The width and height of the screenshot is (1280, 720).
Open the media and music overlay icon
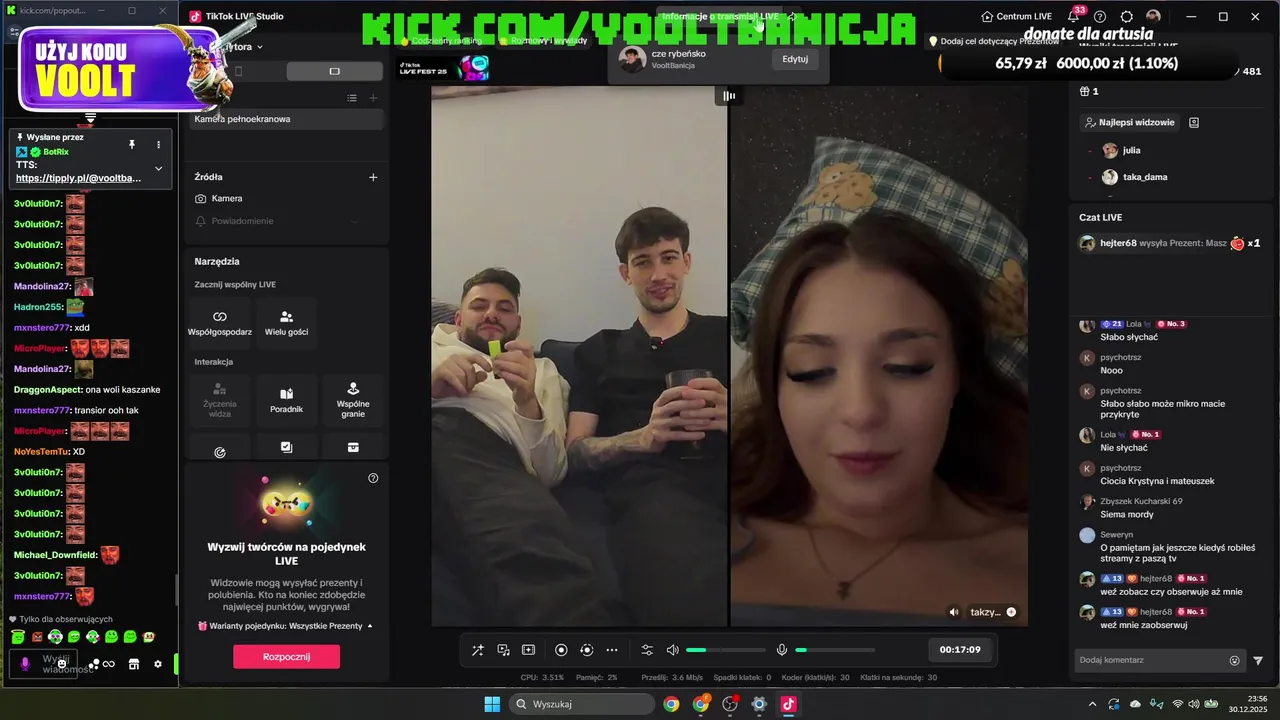tap(504, 650)
